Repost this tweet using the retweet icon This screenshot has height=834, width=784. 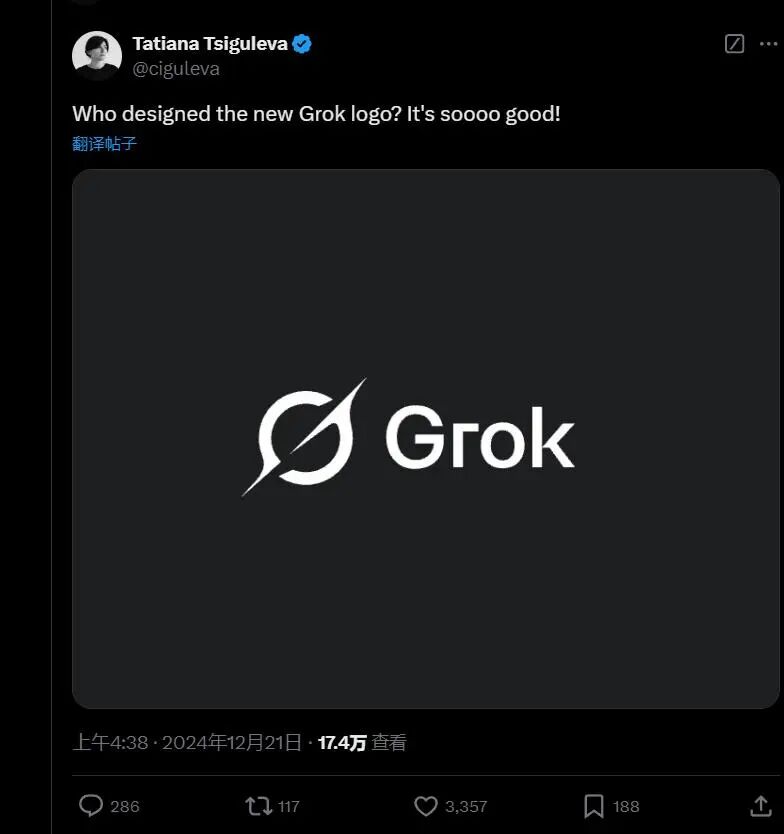[258, 806]
